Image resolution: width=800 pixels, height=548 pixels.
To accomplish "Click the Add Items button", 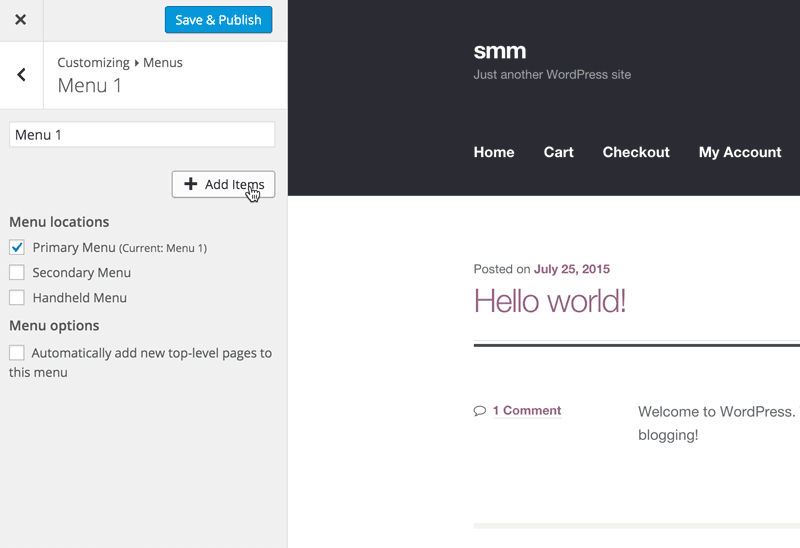I will pyautogui.click(x=223, y=184).
